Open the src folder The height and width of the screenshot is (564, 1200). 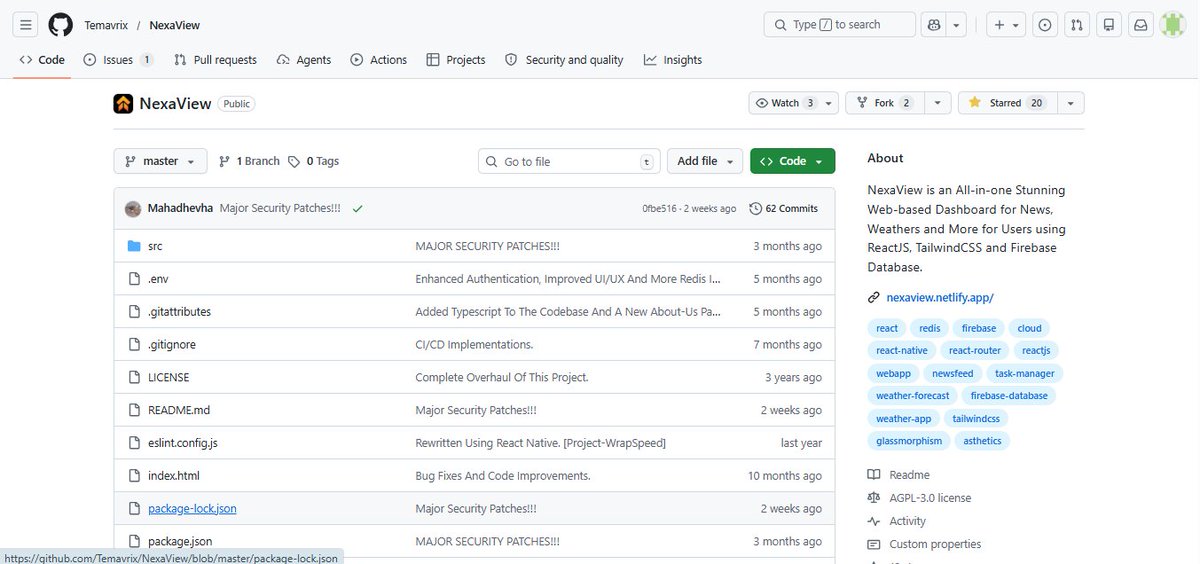click(155, 246)
